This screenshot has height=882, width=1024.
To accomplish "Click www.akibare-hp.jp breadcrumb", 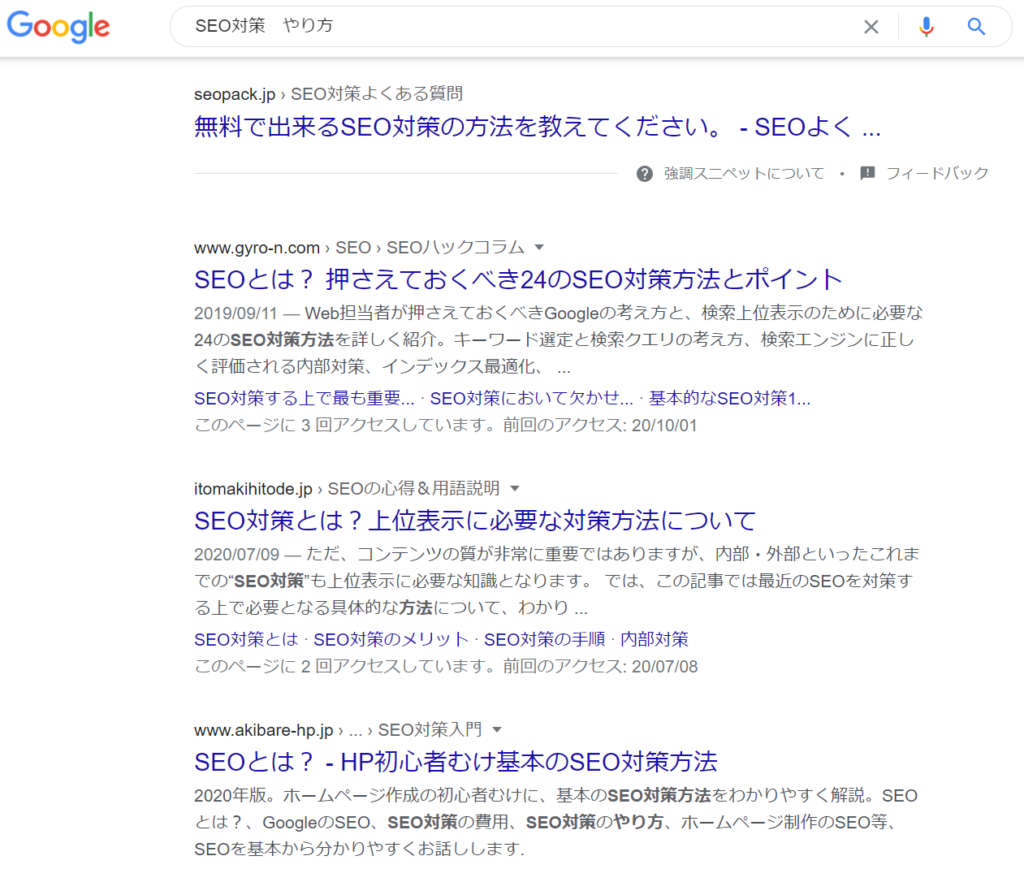I will click(264, 730).
